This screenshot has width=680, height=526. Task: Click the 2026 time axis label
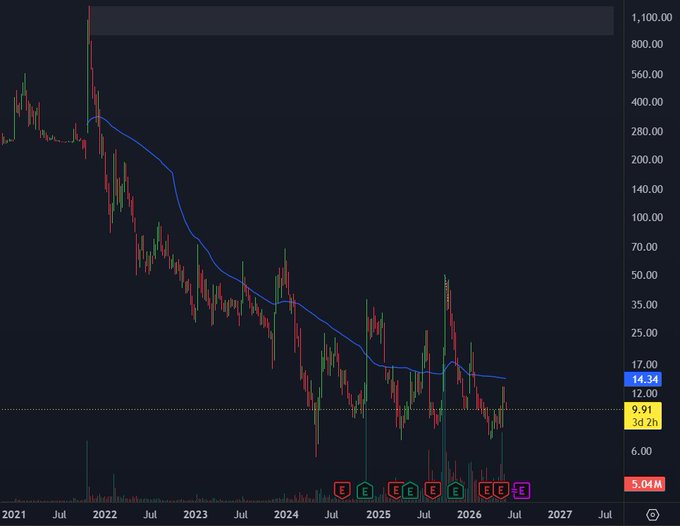click(x=469, y=515)
